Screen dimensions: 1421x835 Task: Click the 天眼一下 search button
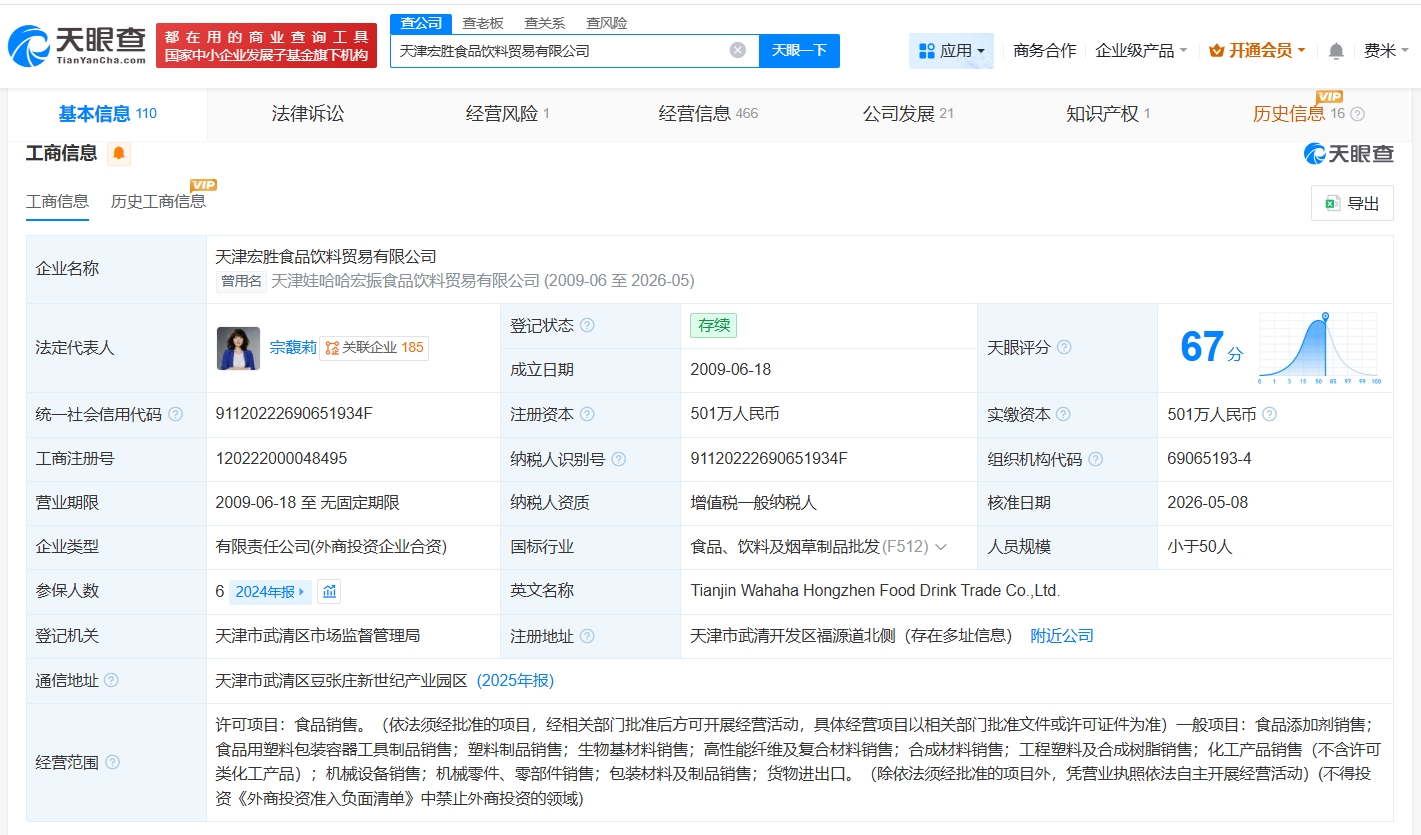click(x=799, y=51)
